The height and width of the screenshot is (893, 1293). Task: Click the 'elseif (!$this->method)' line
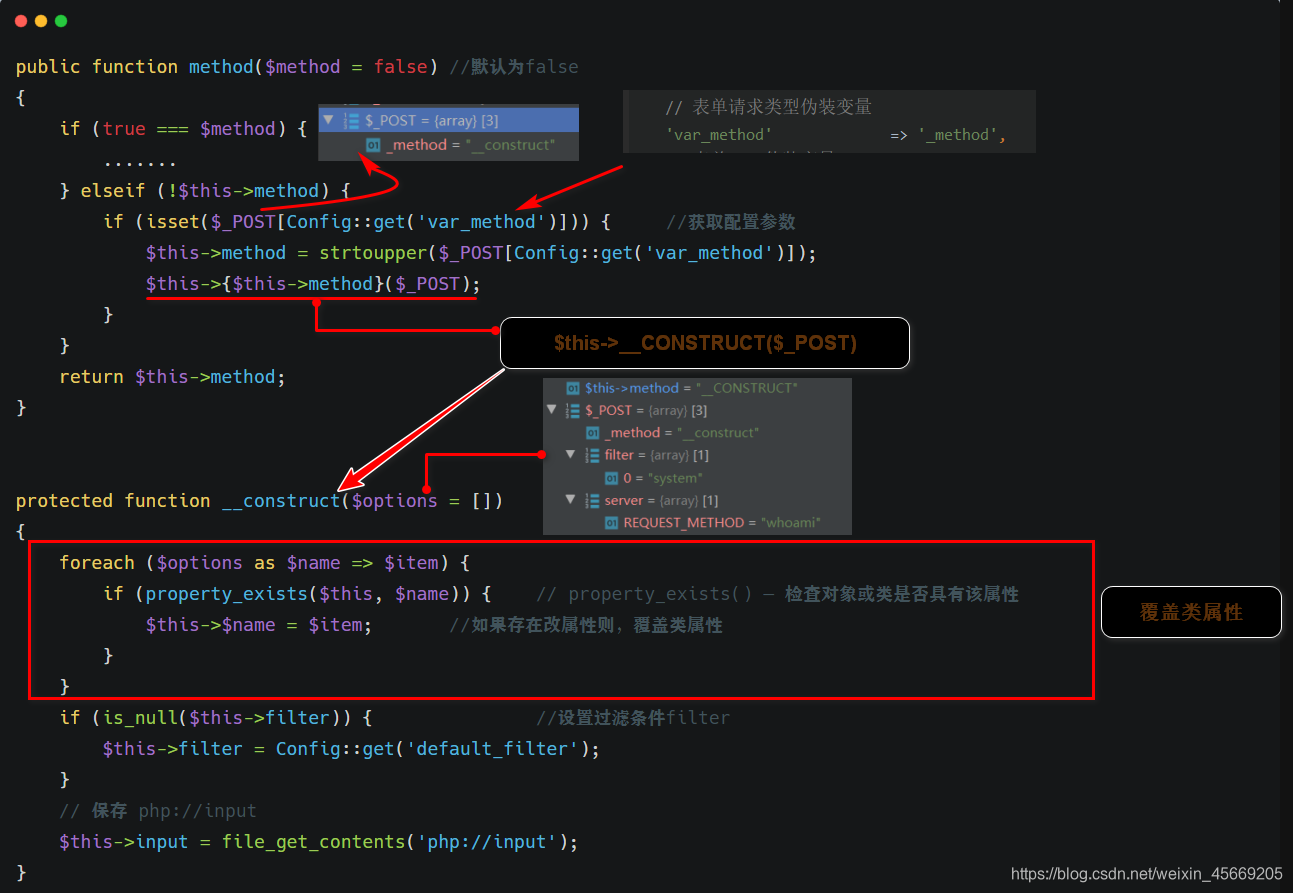(205, 191)
